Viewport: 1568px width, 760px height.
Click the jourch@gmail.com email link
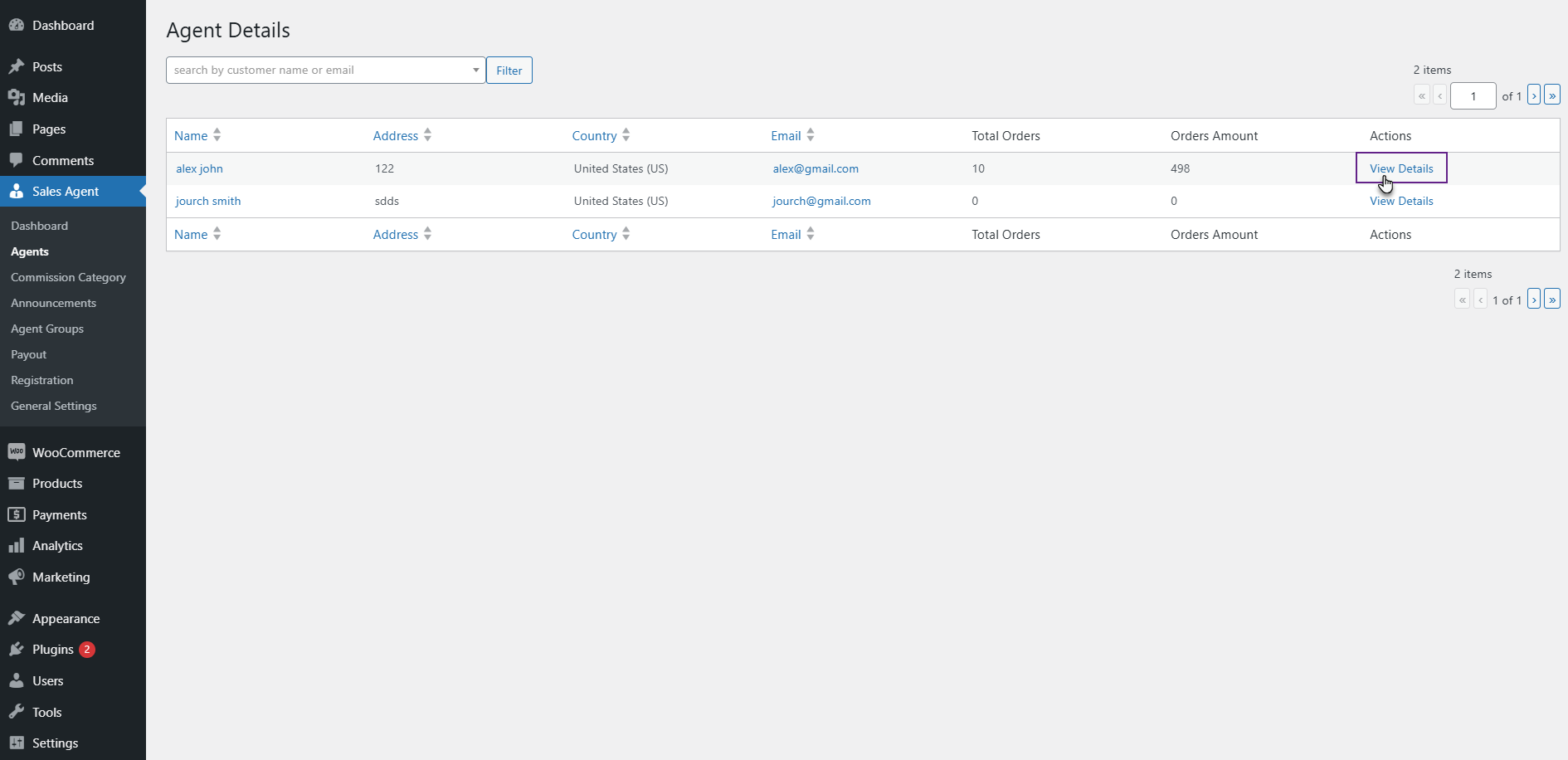click(x=821, y=201)
